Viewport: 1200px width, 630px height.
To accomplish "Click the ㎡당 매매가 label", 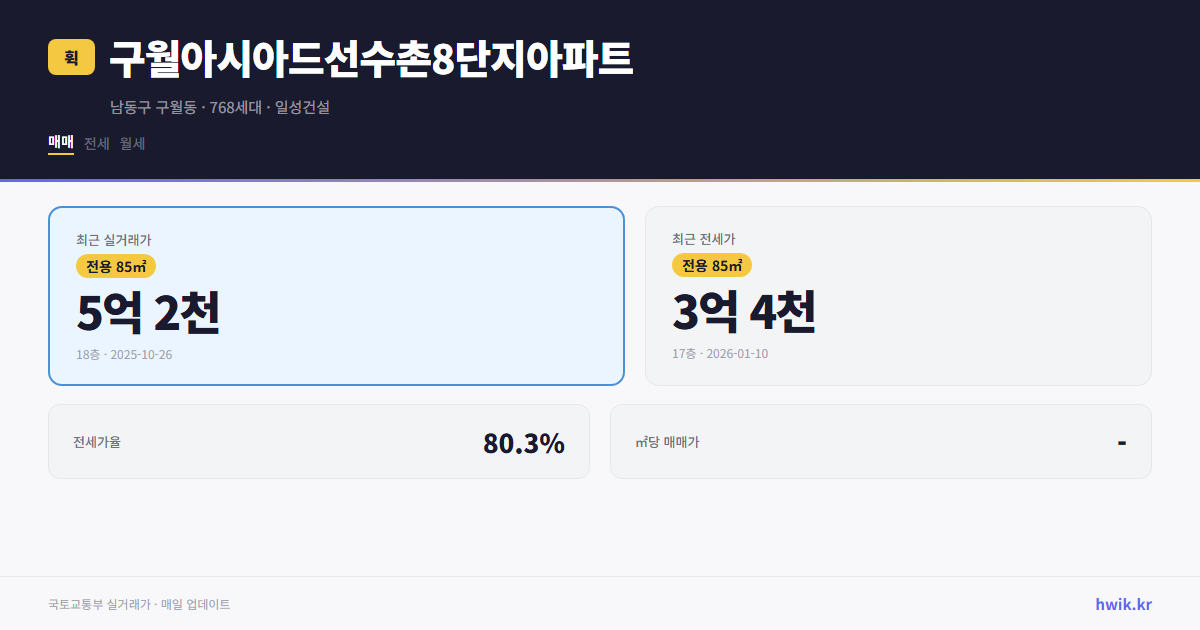I will (x=666, y=441).
